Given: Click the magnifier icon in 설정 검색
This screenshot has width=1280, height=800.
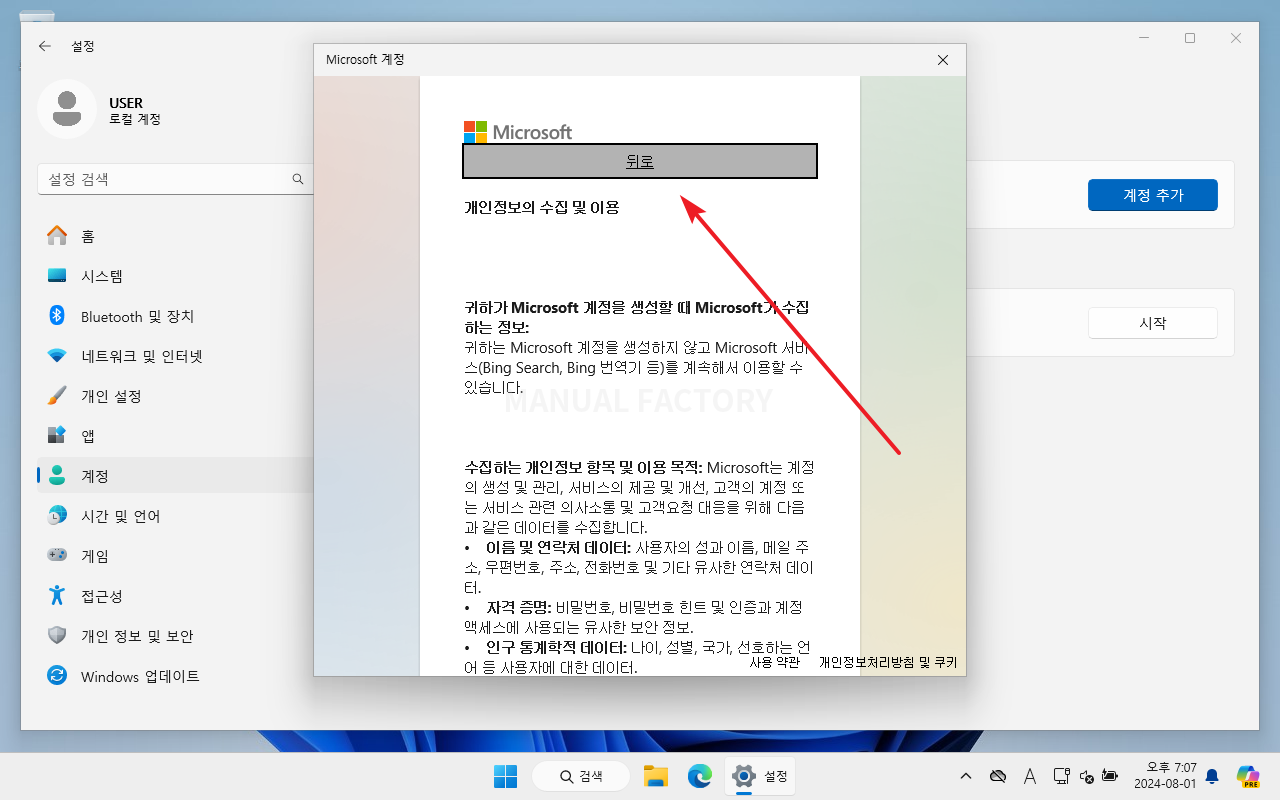Looking at the screenshot, I should click(x=297, y=179).
